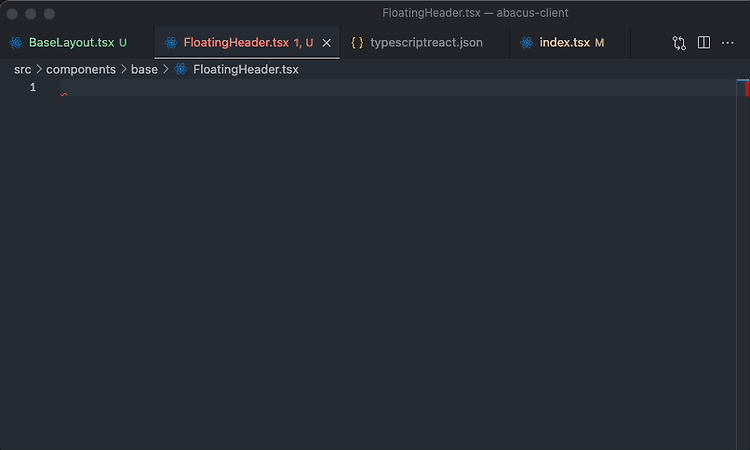Click the components breadcrumb
This screenshot has height=450, width=750.
point(81,69)
